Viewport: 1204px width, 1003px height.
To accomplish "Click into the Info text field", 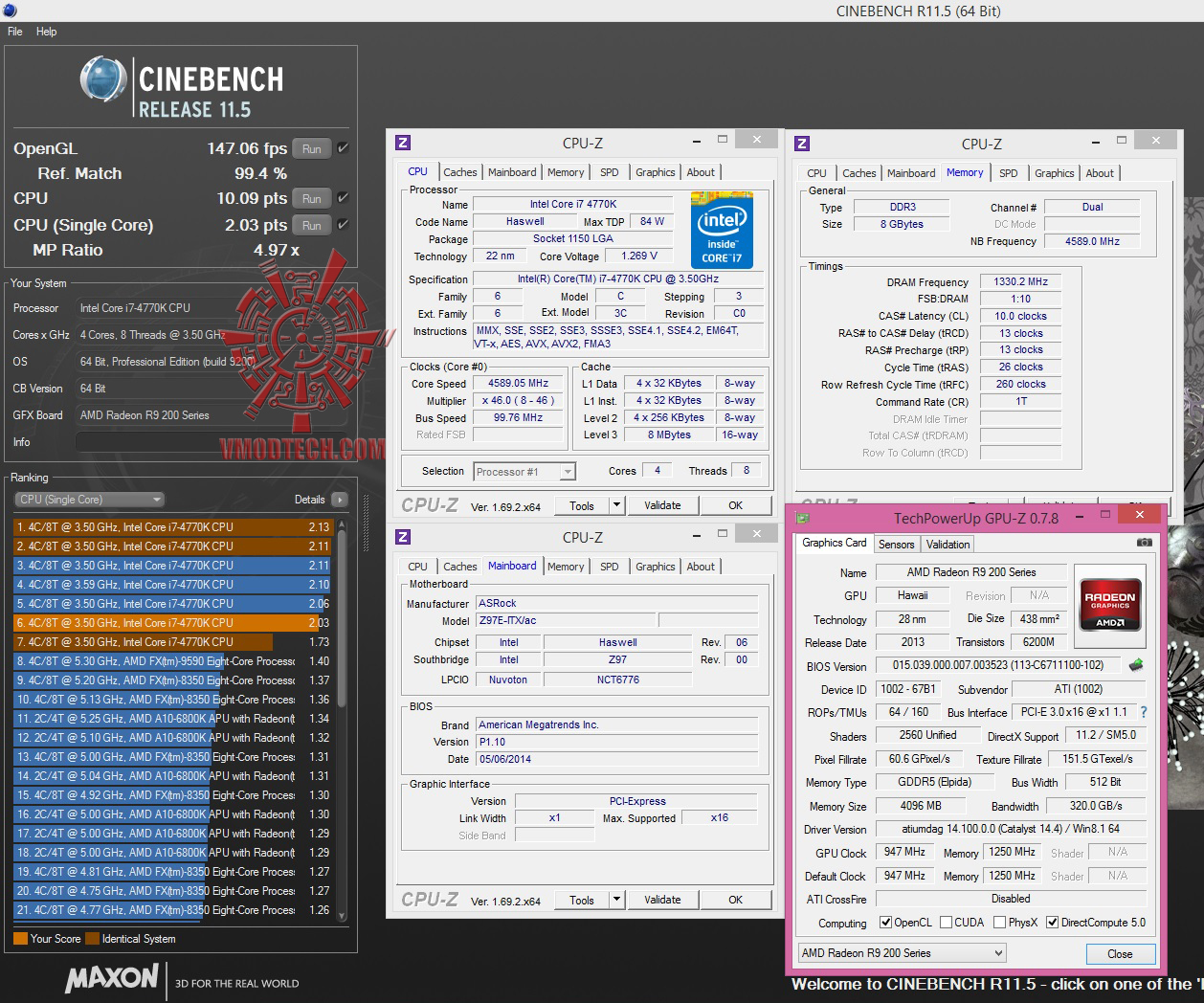I will tap(211, 442).
